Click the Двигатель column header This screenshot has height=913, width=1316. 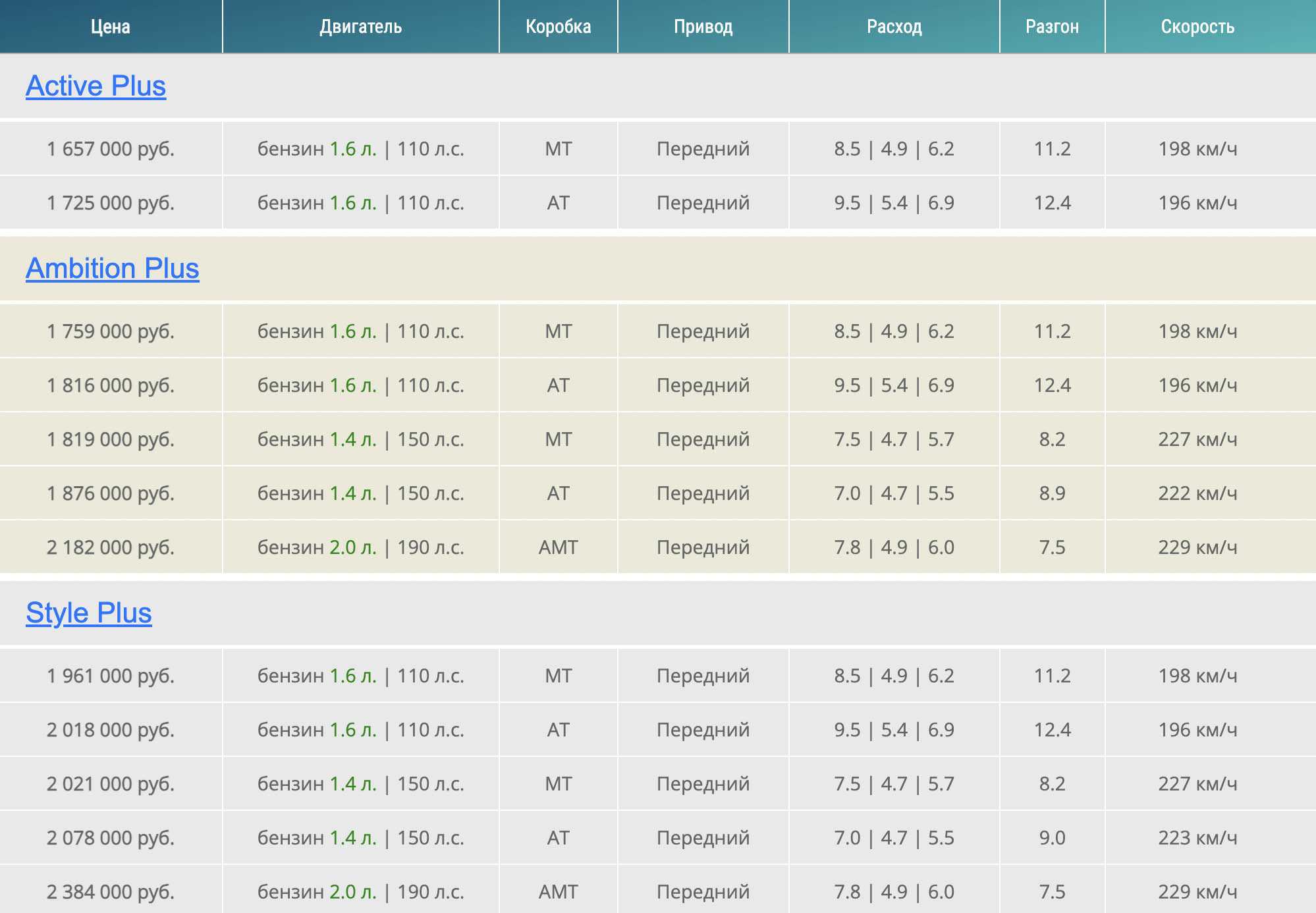(360, 27)
